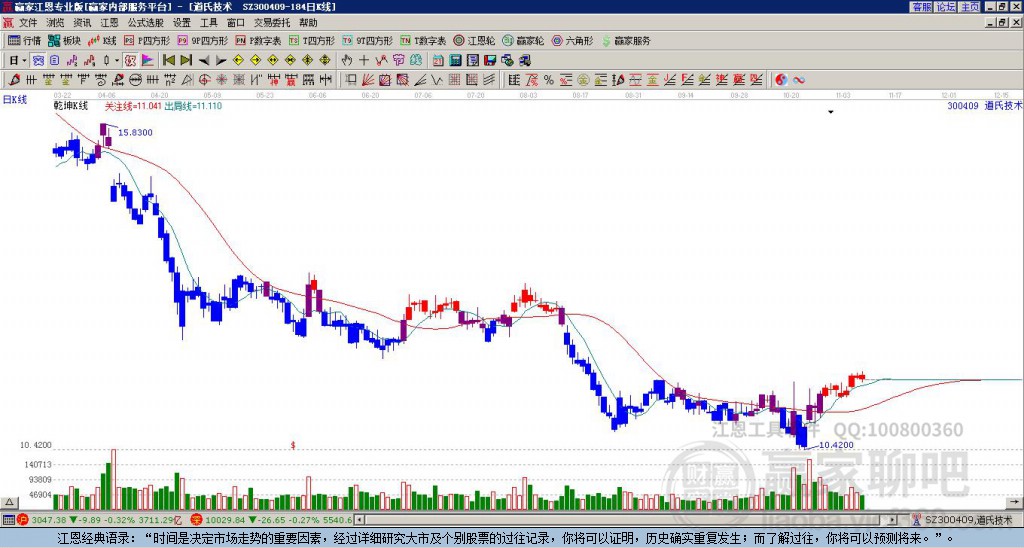This screenshot has height=548, width=1024.
Task: Select the fan lines drawing tool
Action: [368, 80]
